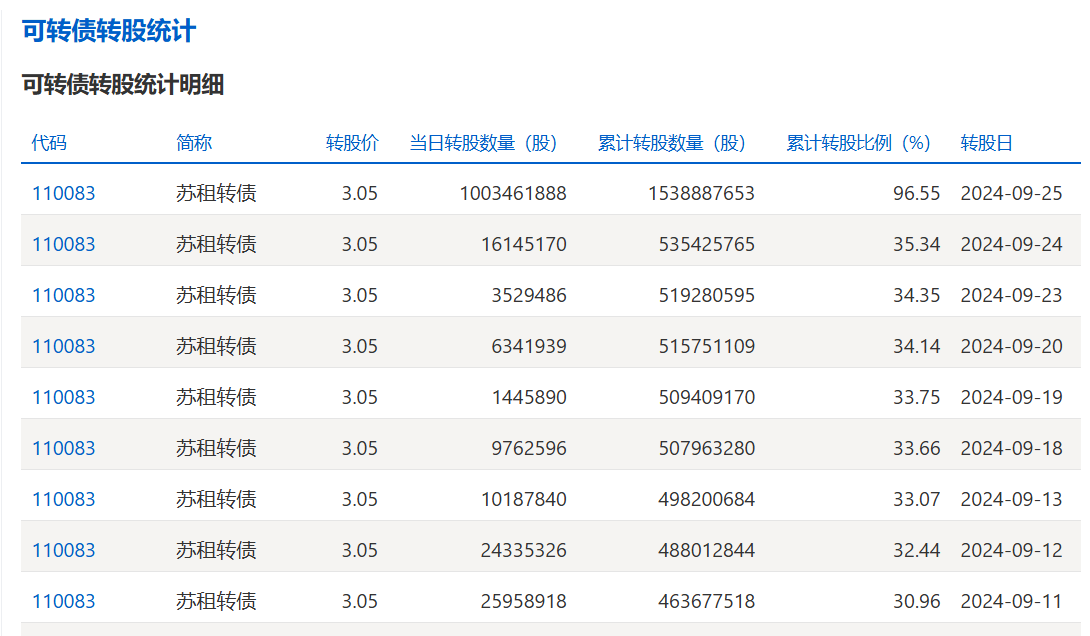This screenshot has width=1090, height=636.
Task: Open code link 110083 for 2024-09-20 row
Action: (x=63, y=346)
